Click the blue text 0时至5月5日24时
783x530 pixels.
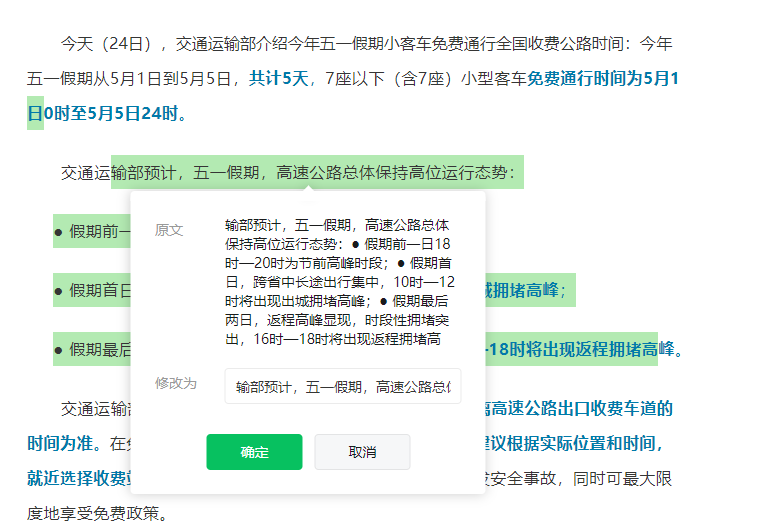click(x=111, y=113)
